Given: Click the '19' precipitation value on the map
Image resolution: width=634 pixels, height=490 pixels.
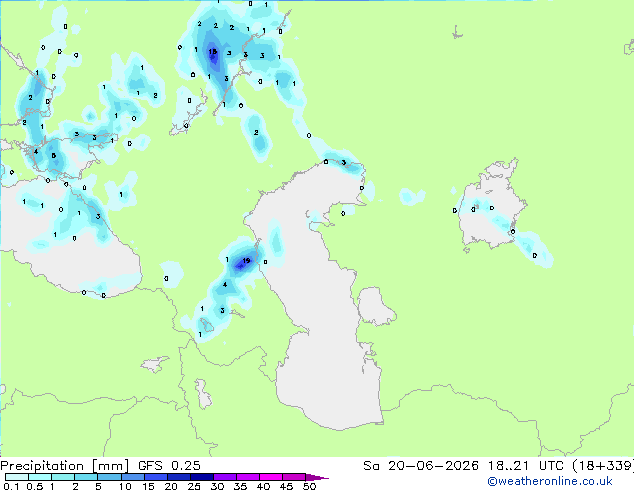Looking at the screenshot, I should click(x=246, y=261).
